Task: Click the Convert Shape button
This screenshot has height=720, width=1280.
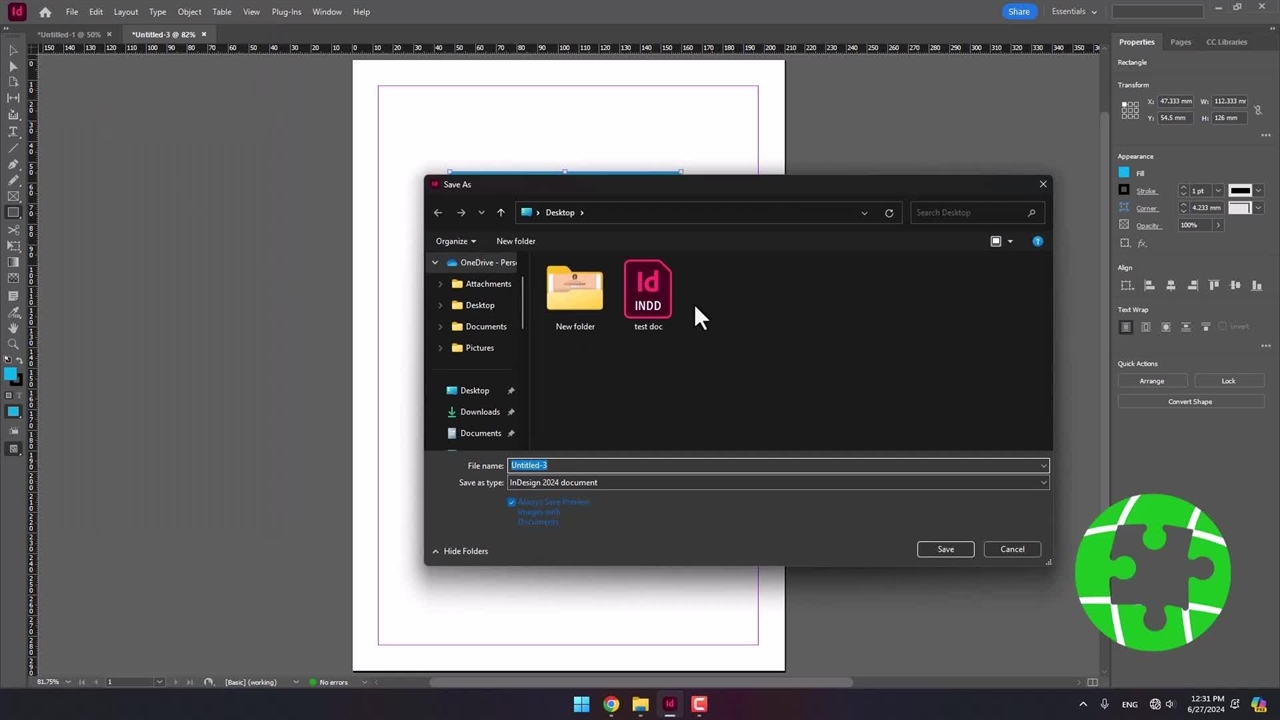Action: [x=1189, y=402]
